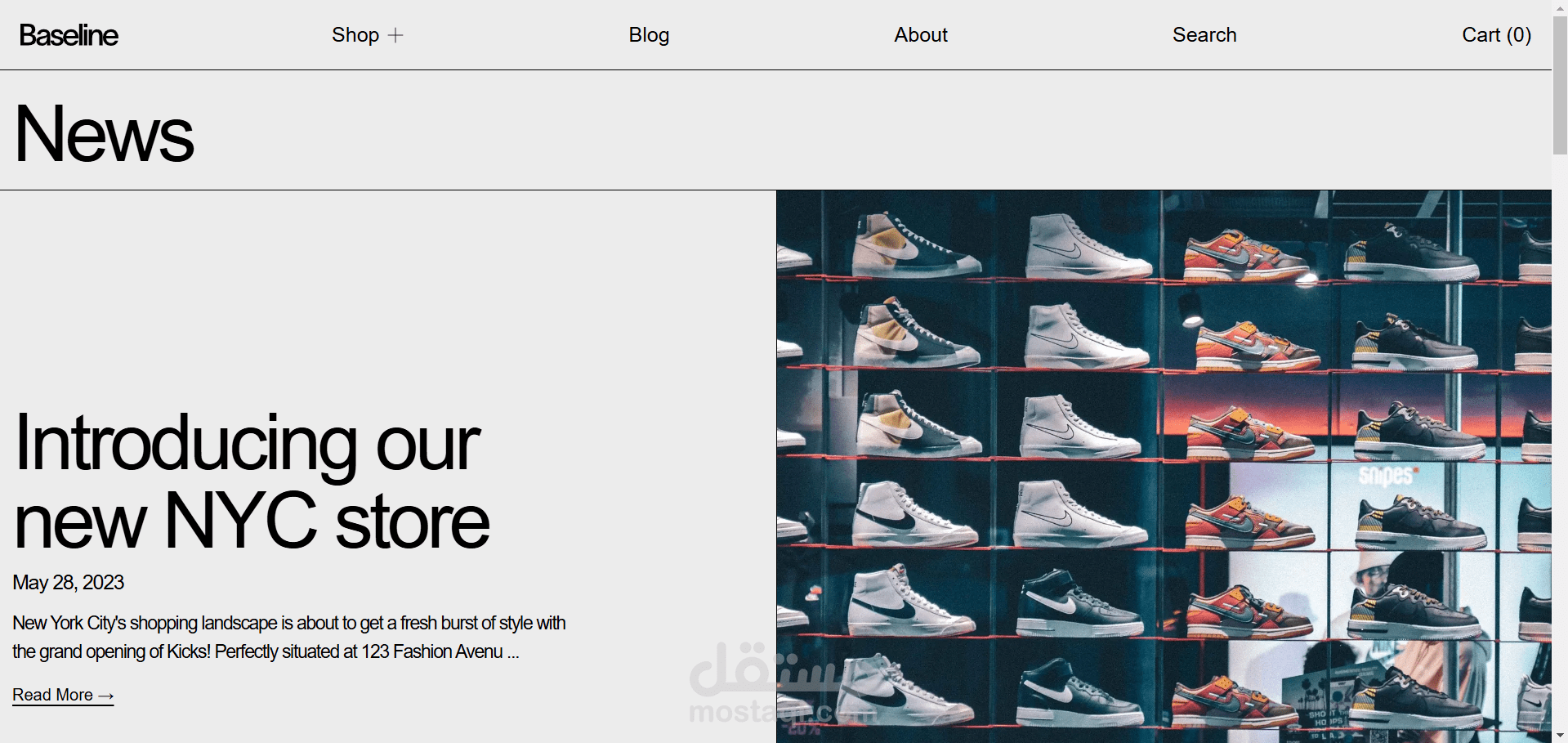Click the scrollbar up arrow
The height and width of the screenshot is (743, 1568).
coord(1560,7)
